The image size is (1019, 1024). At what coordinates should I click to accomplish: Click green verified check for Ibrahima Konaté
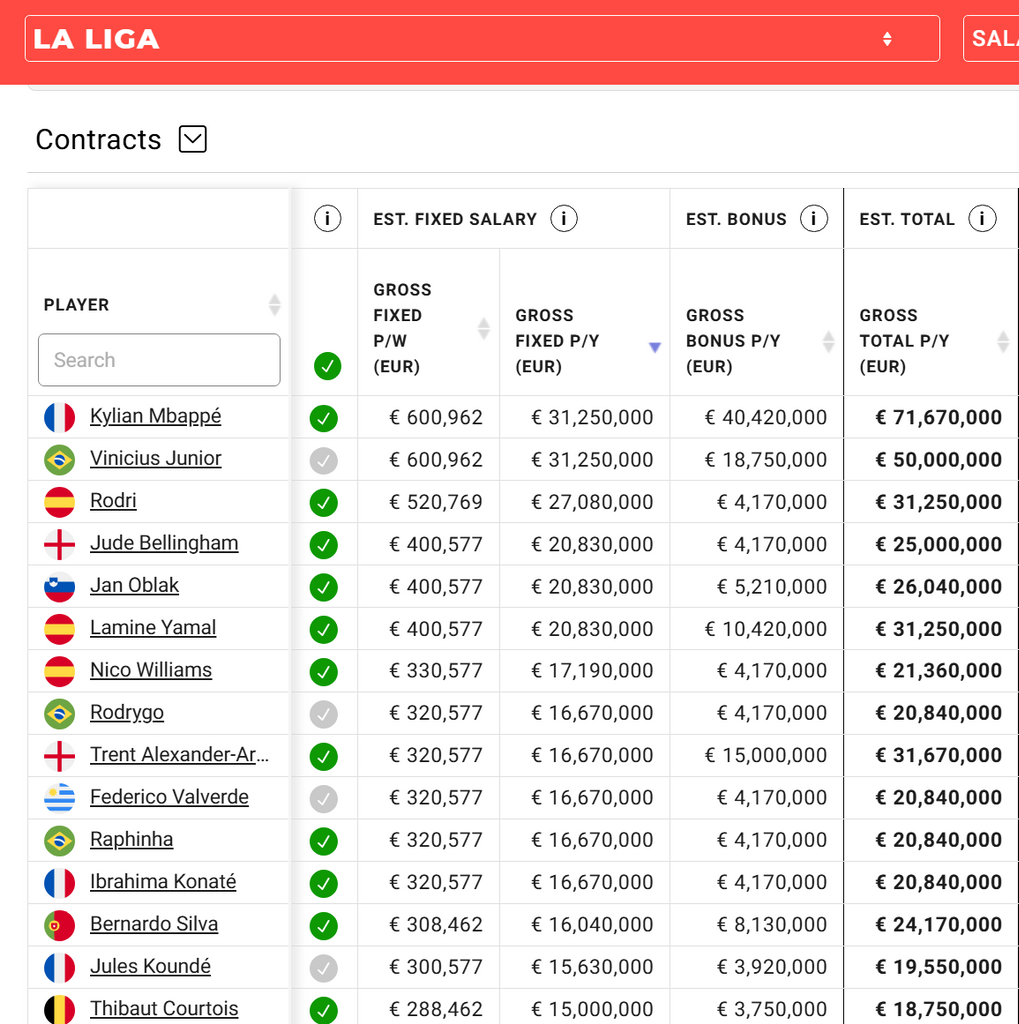(x=323, y=884)
